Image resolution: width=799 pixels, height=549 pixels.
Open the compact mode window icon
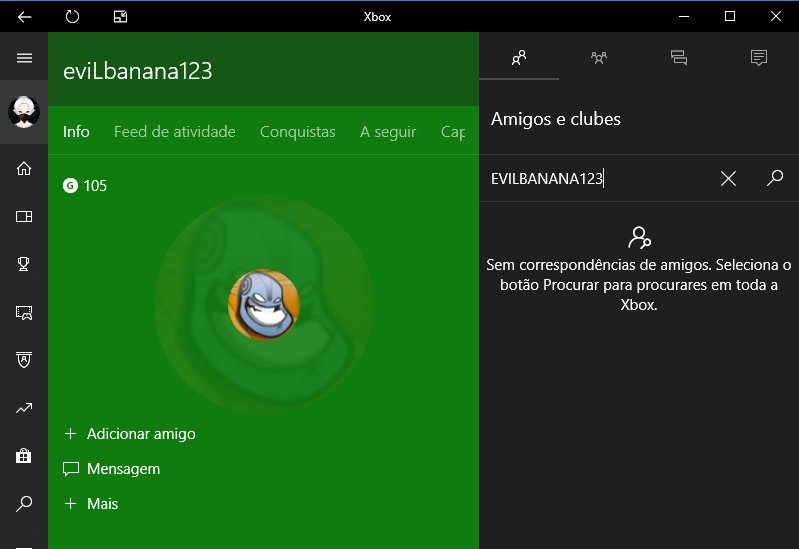click(x=120, y=17)
